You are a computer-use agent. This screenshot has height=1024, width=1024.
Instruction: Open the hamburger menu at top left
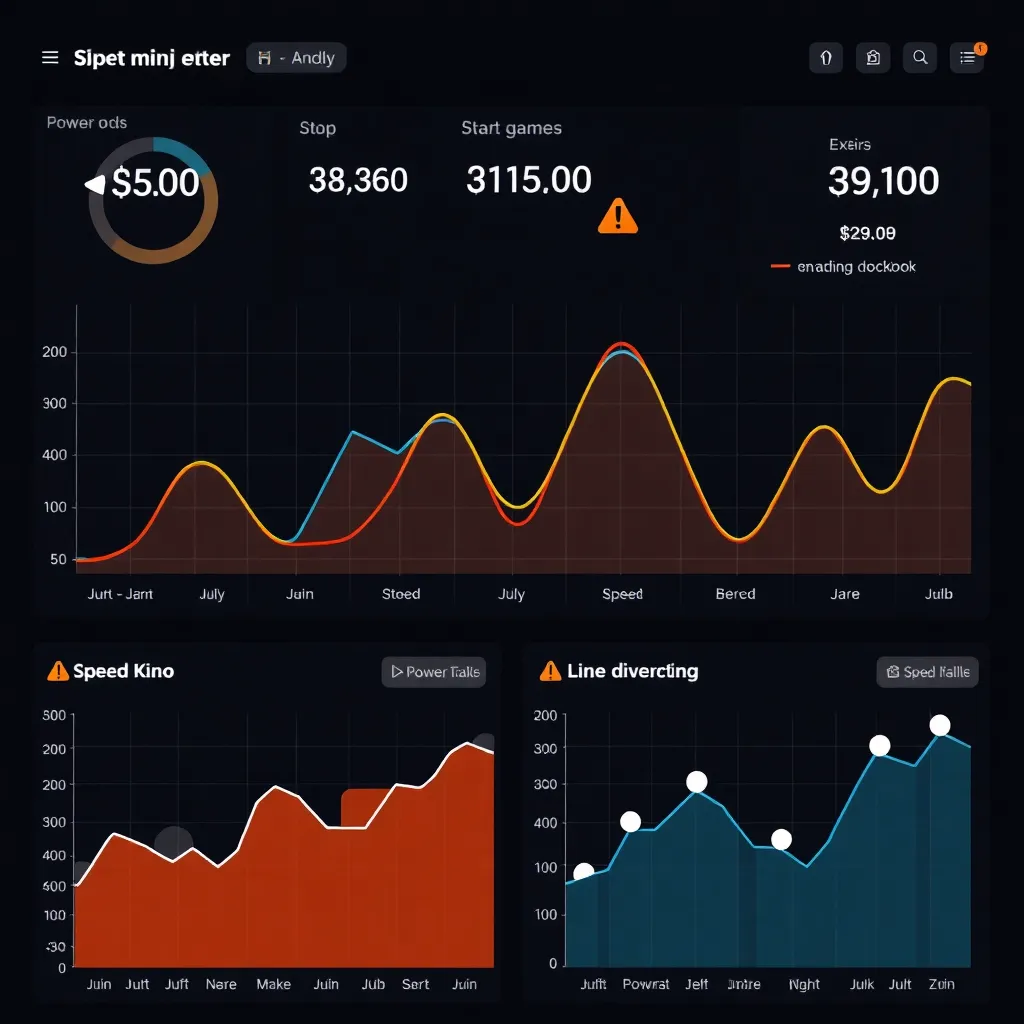pos(50,58)
